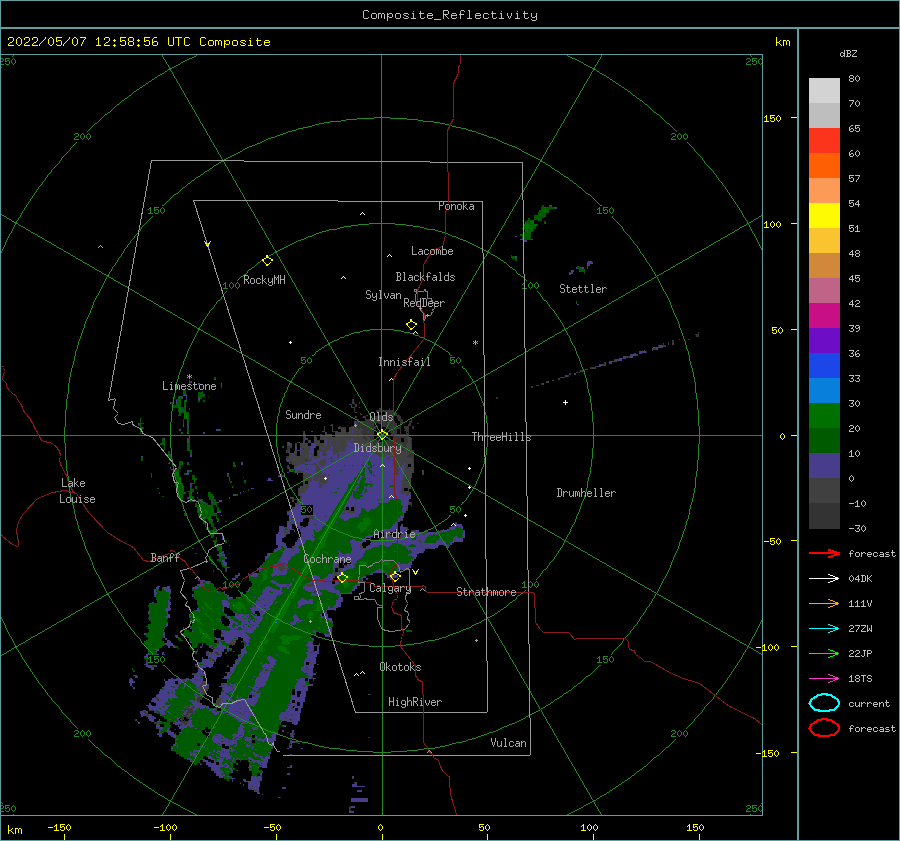Click the topmost light gray dBZ swatch
Image resolution: width=900 pixels, height=841 pixels.
click(x=824, y=91)
